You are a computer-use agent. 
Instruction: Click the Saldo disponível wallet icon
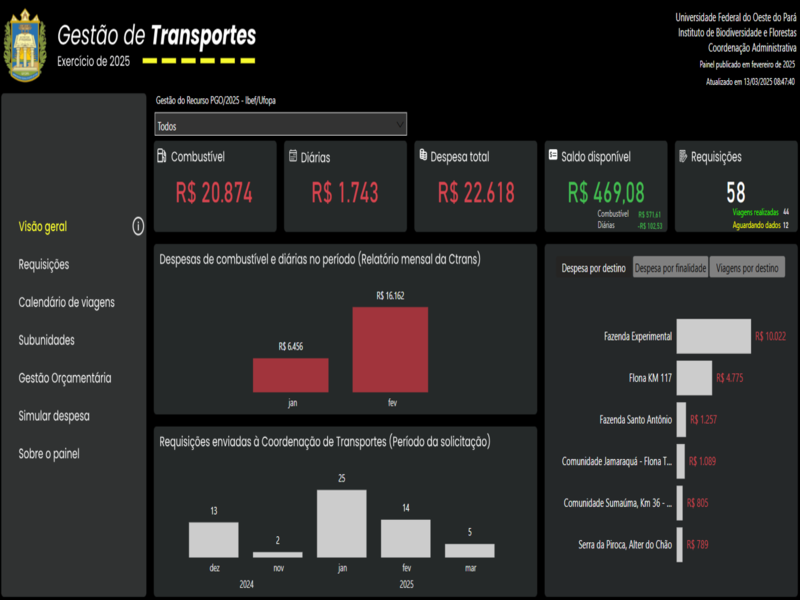click(553, 157)
